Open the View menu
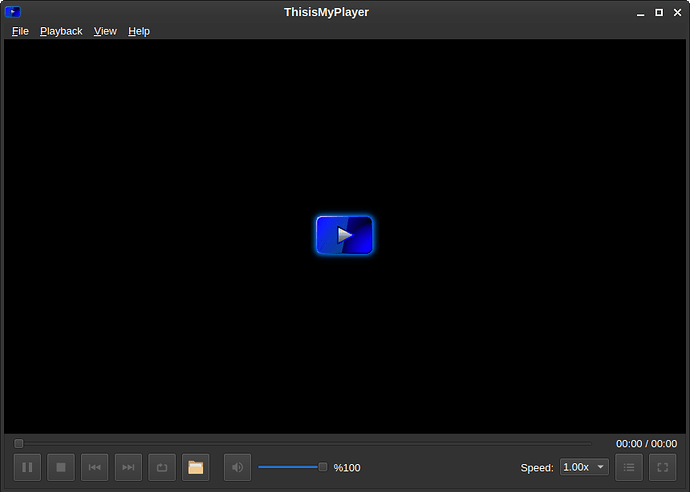This screenshot has height=492, width=690. coord(105,31)
